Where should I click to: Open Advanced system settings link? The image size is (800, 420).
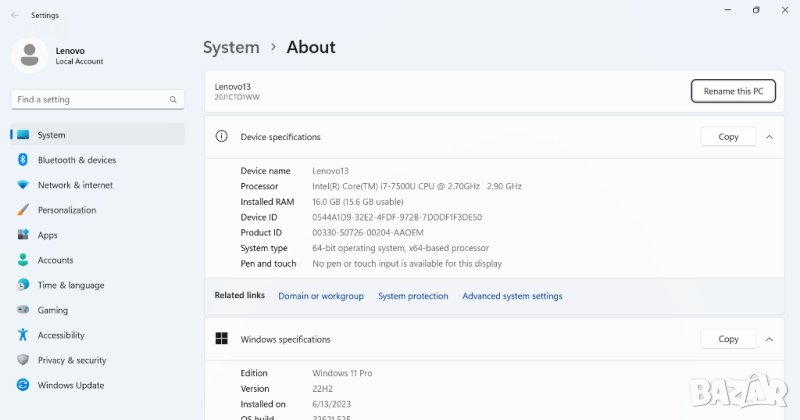tap(512, 296)
